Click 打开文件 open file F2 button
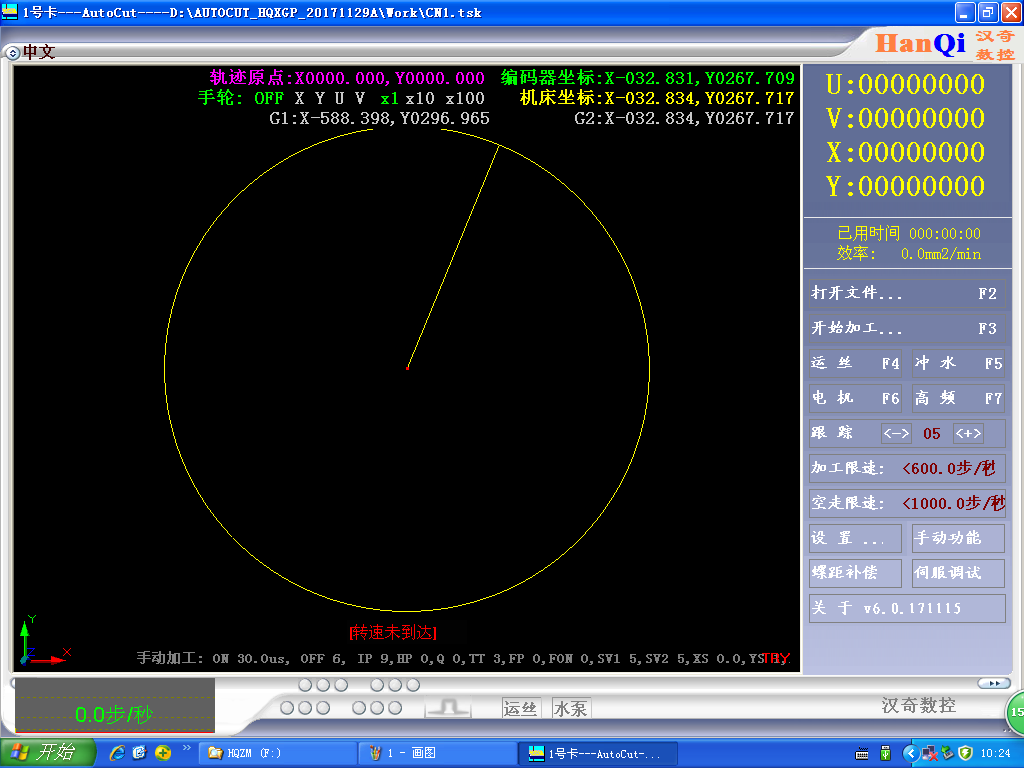The height and width of the screenshot is (768, 1024). pyautogui.click(x=905, y=294)
